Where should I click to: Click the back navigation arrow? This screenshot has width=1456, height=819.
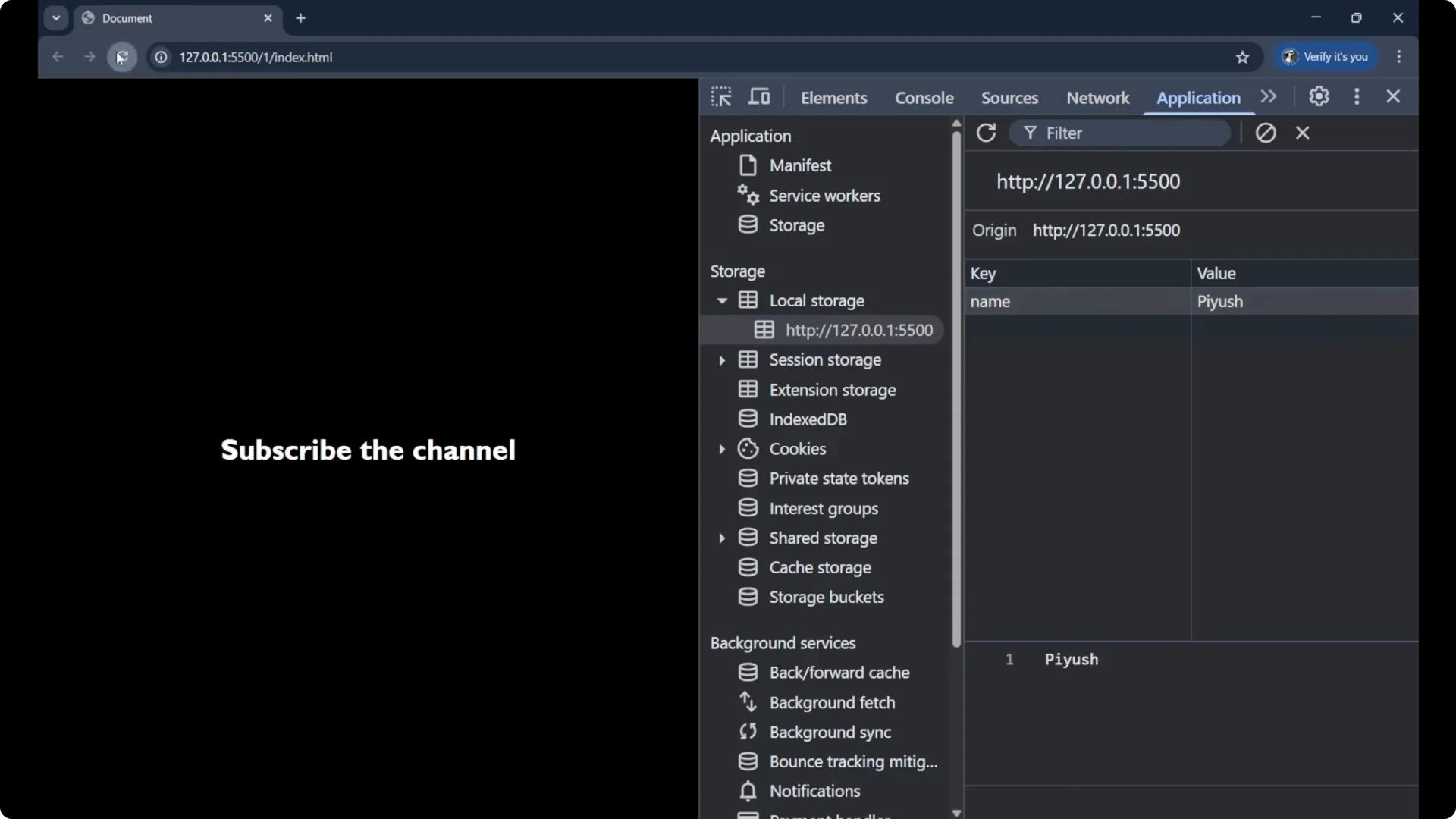58,57
